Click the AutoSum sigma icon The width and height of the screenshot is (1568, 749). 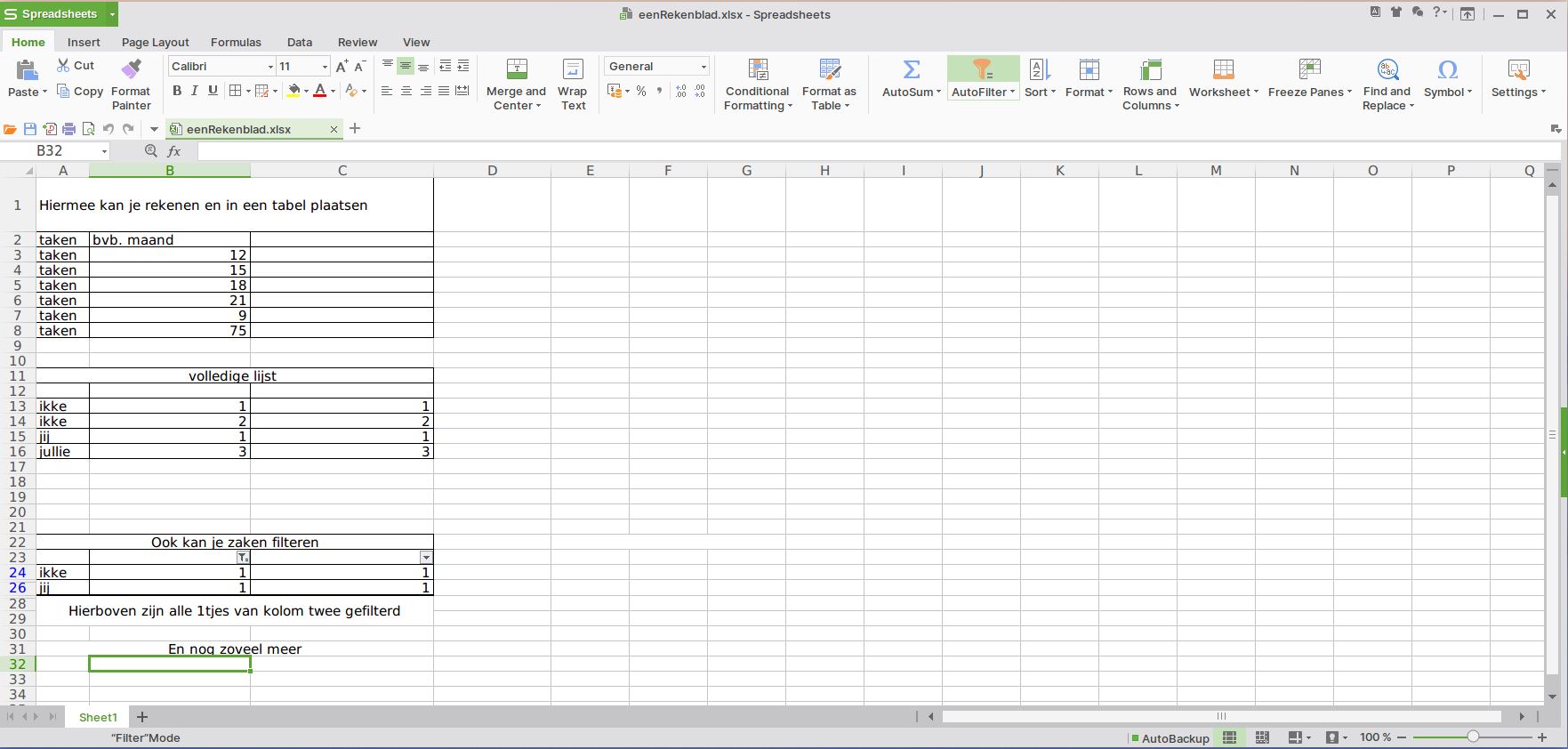click(x=912, y=69)
